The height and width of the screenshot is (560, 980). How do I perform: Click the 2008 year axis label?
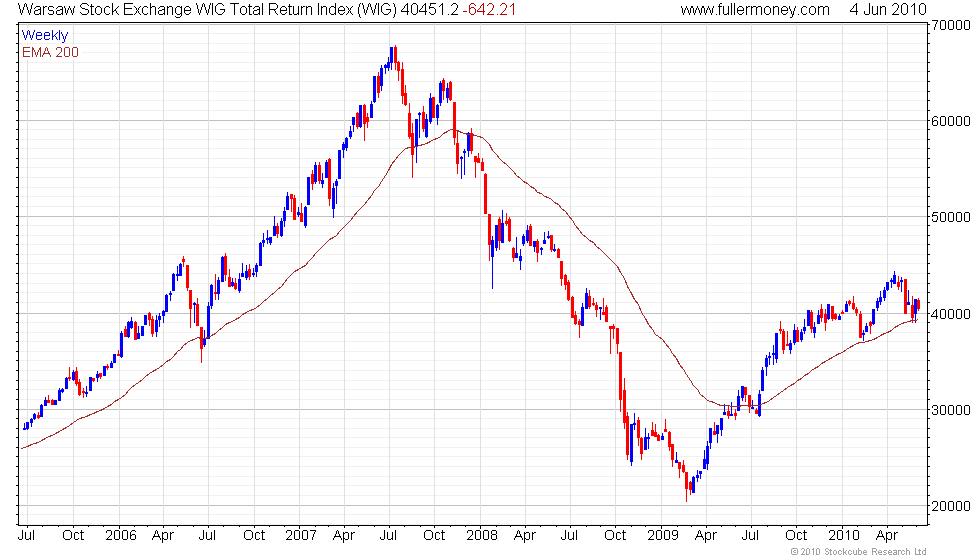click(x=482, y=536)
